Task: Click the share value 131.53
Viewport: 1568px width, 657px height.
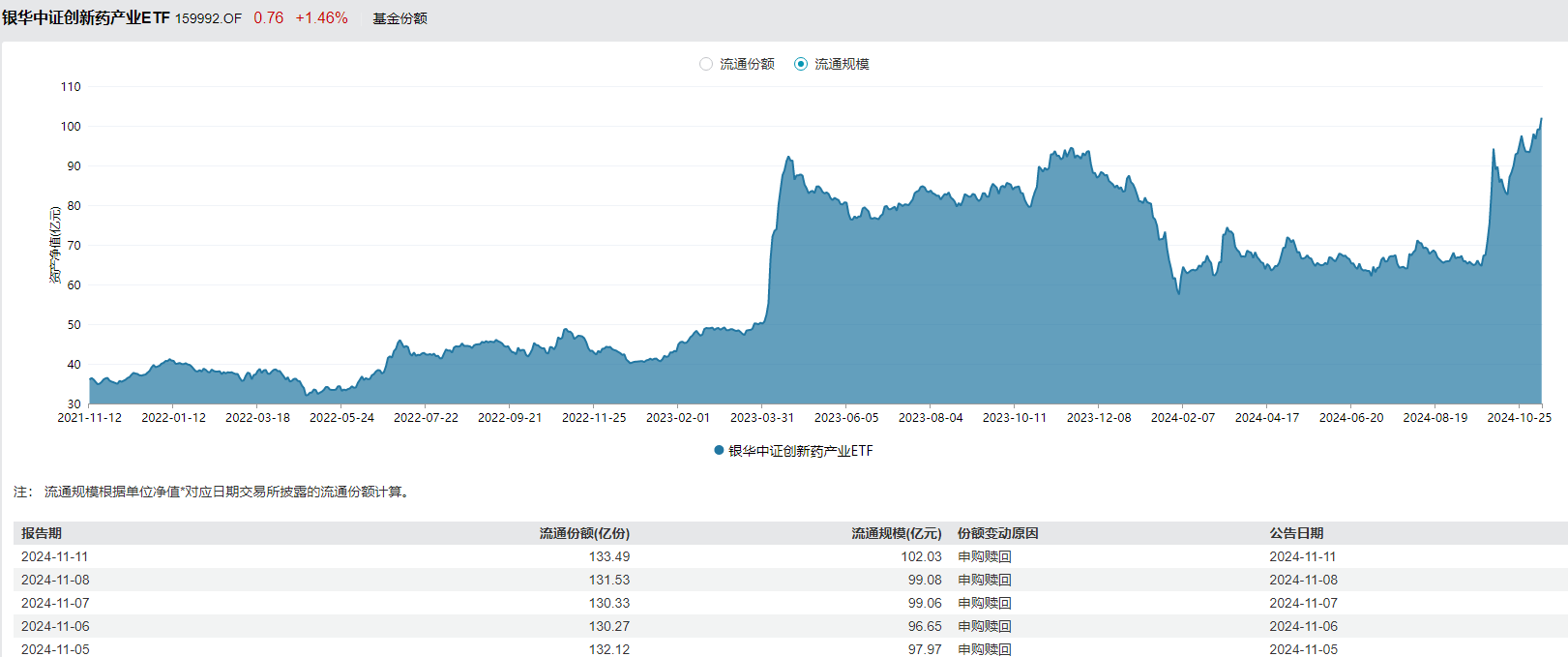Action: coord(609,580)
